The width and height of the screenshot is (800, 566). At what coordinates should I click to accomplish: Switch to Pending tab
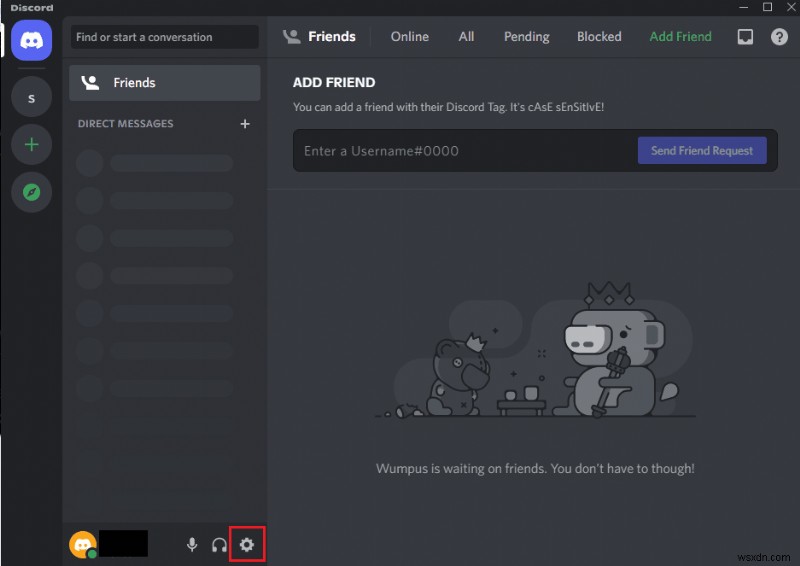(x=527, y=37)
